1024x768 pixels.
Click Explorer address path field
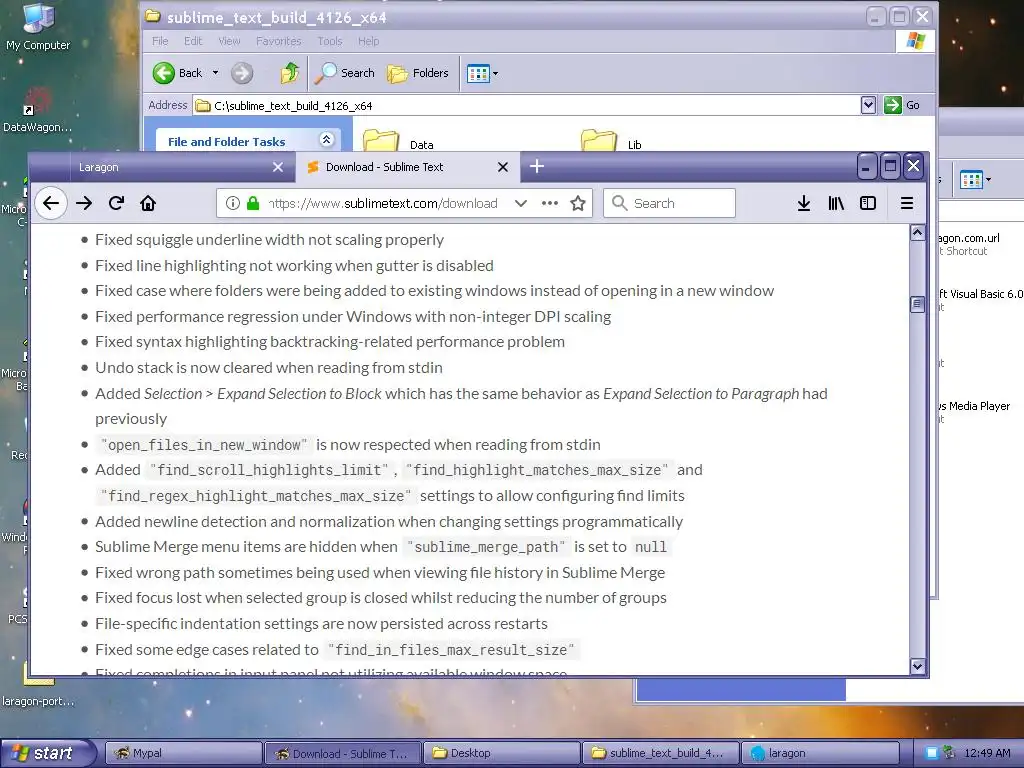(526, 105)
